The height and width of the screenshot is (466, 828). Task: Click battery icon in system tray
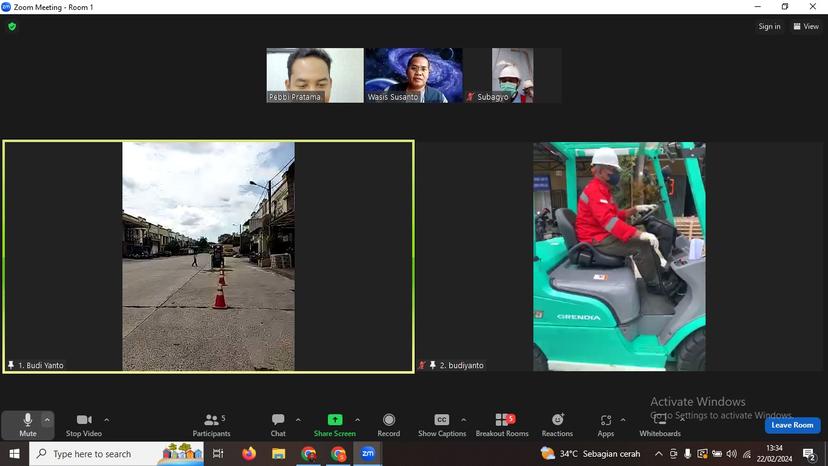point(717,453)
